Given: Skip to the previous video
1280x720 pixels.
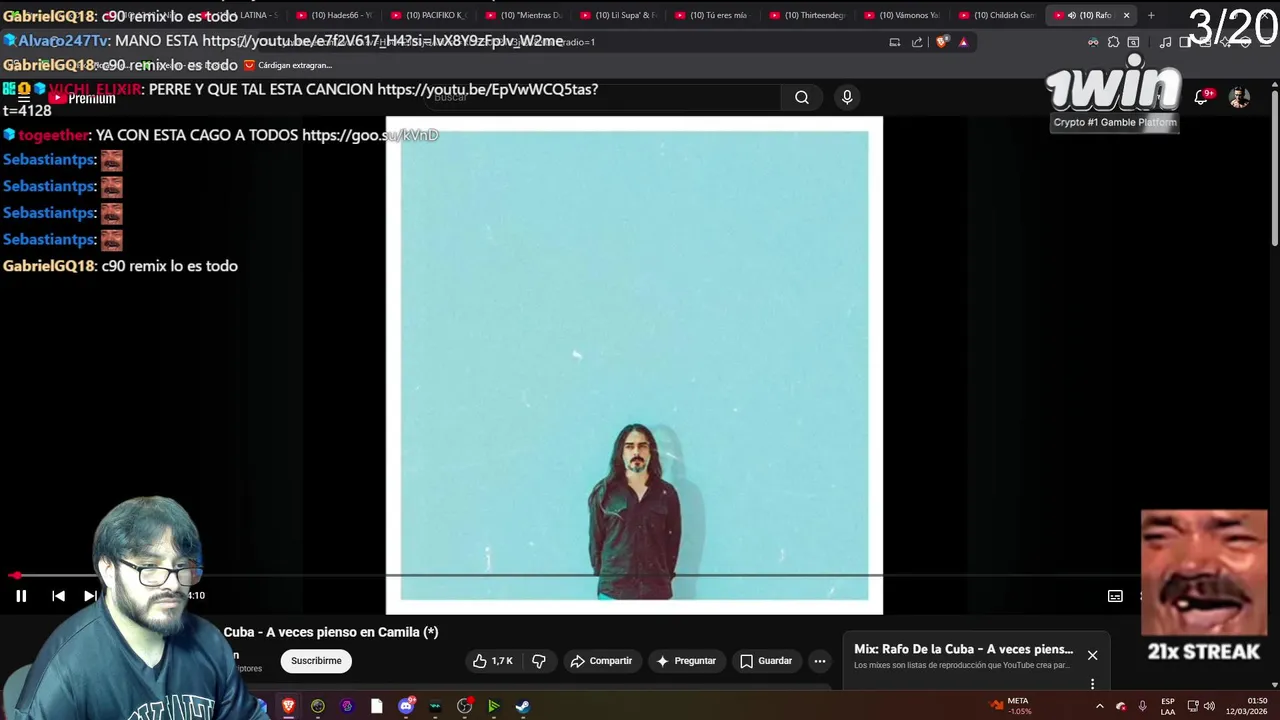Looking at the screenshot, I should pyautogui.click(x=58, y=596).
